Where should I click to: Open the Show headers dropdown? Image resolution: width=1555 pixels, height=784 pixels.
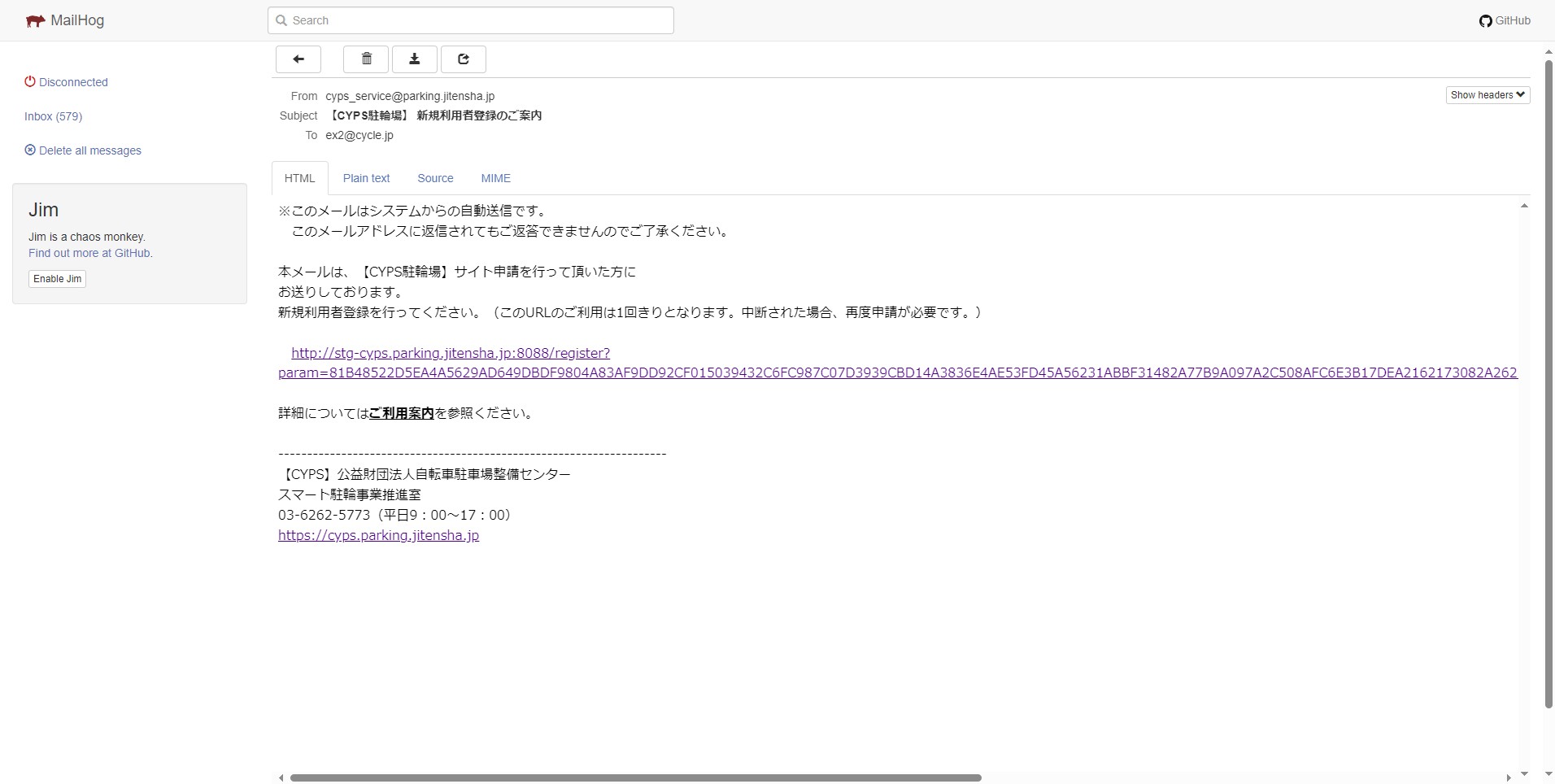tap(1487, 95)
